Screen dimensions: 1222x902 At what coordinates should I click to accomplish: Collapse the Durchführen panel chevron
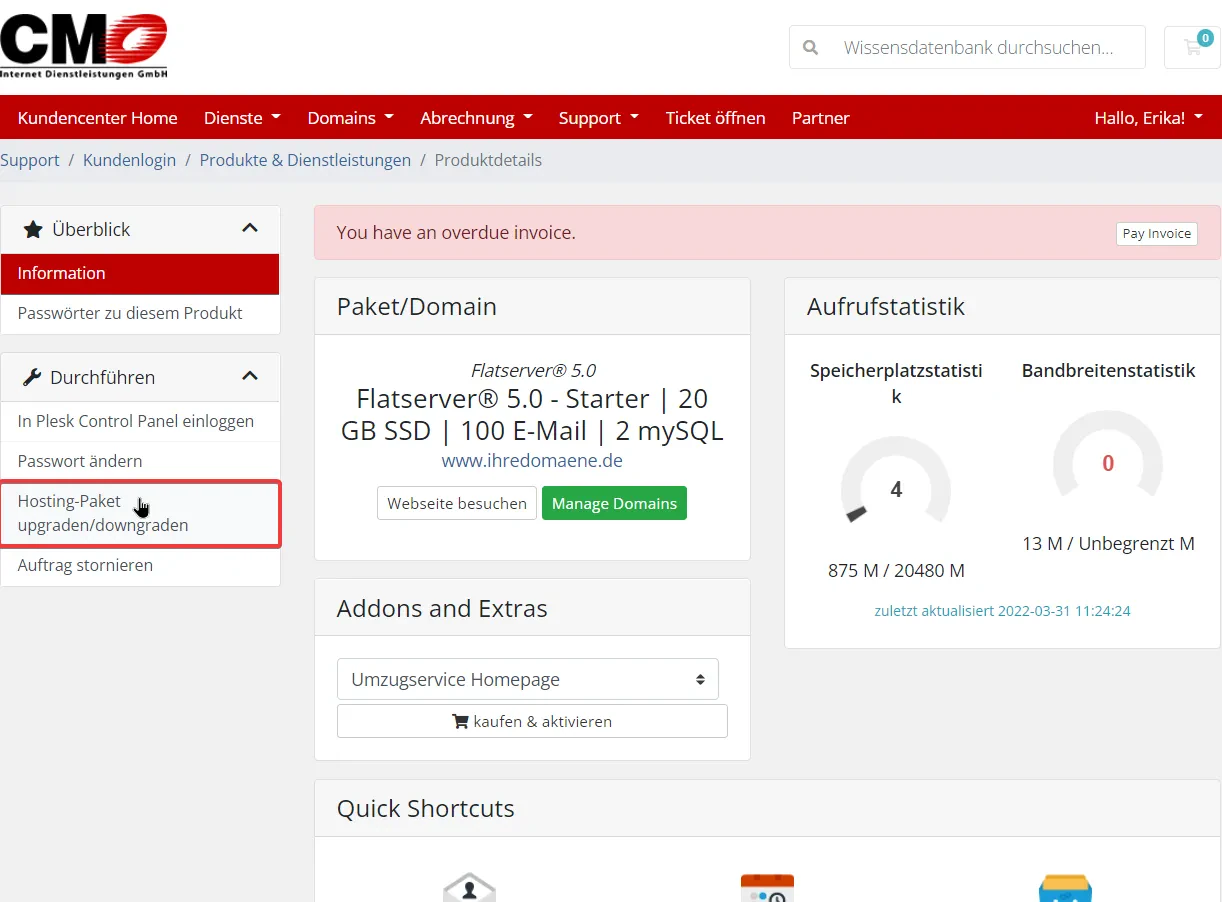tap(250, 377)
